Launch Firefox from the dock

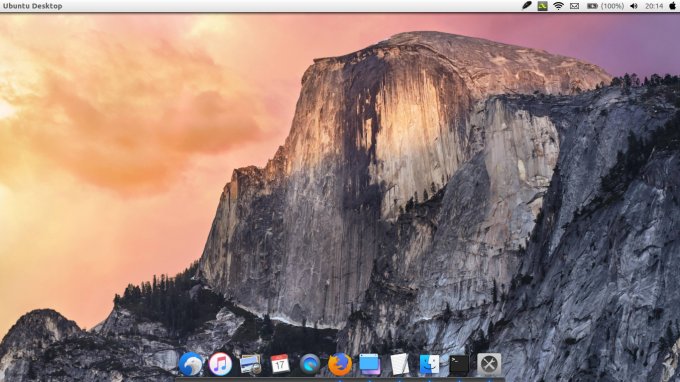pos(340,364)
